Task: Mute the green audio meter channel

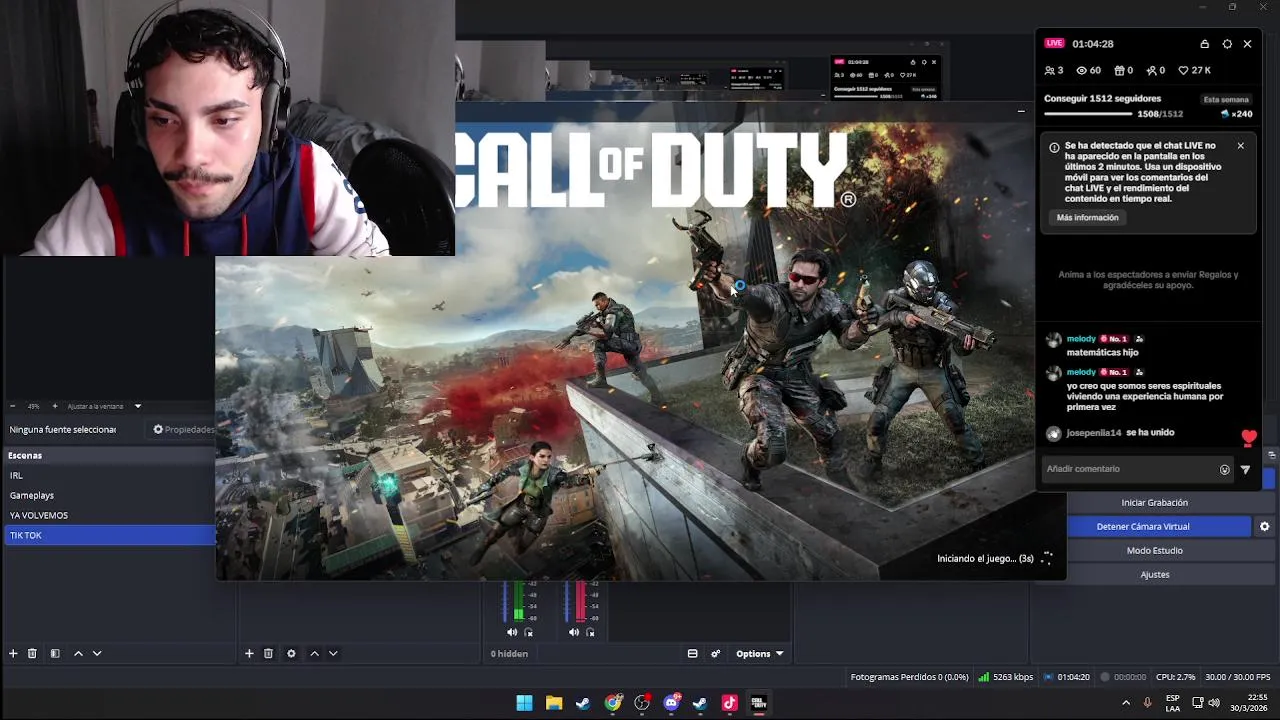Action: [512, 632]
